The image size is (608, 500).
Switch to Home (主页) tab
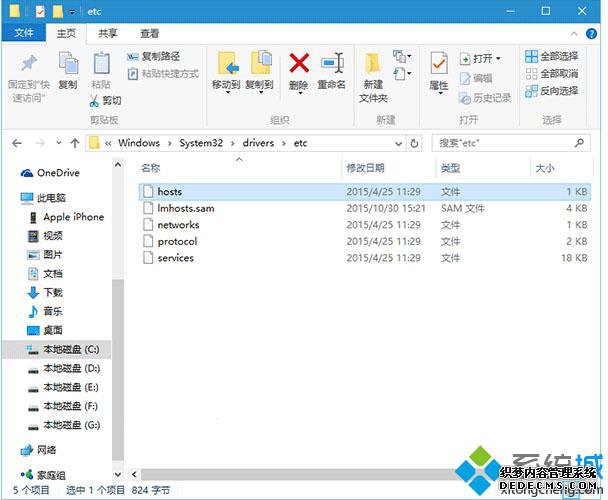click(x=66, y=33)
